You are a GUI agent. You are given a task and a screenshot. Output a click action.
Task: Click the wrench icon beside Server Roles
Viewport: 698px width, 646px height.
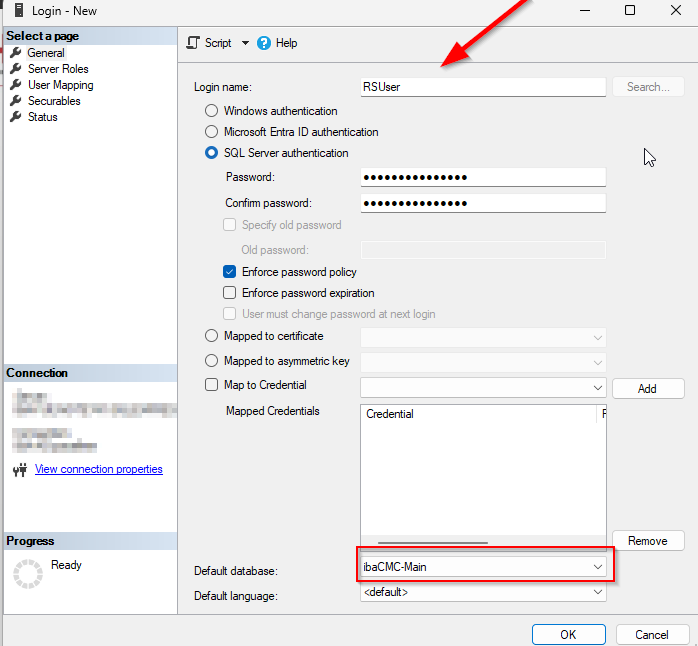pos(16,69)
